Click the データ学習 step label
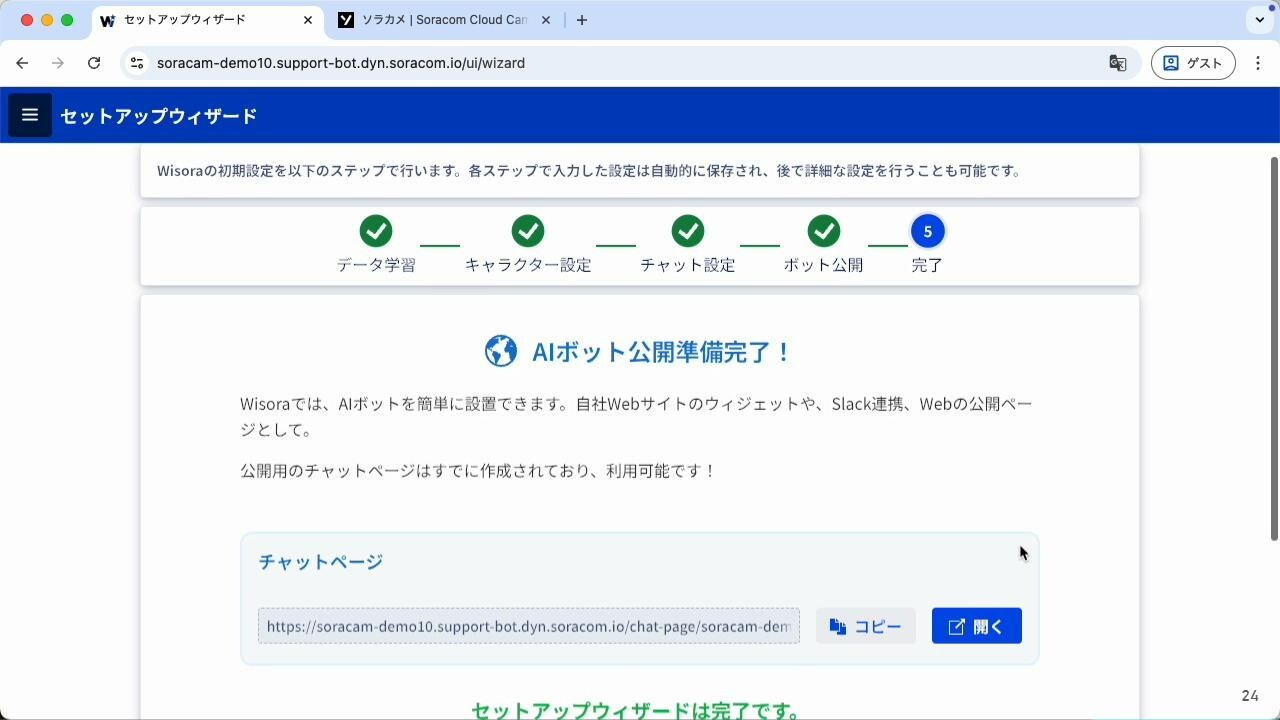The width and height of the screenshot is (1280, 720). pyautogui.click(x=376, y=265)
